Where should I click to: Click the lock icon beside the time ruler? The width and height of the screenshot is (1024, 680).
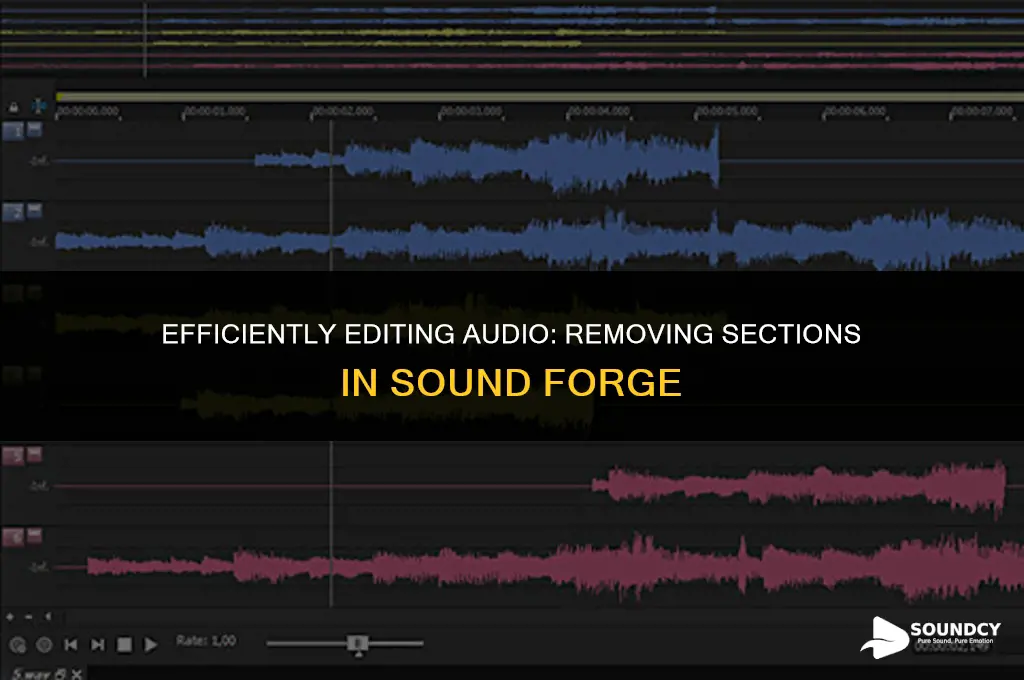click(13, 107)
